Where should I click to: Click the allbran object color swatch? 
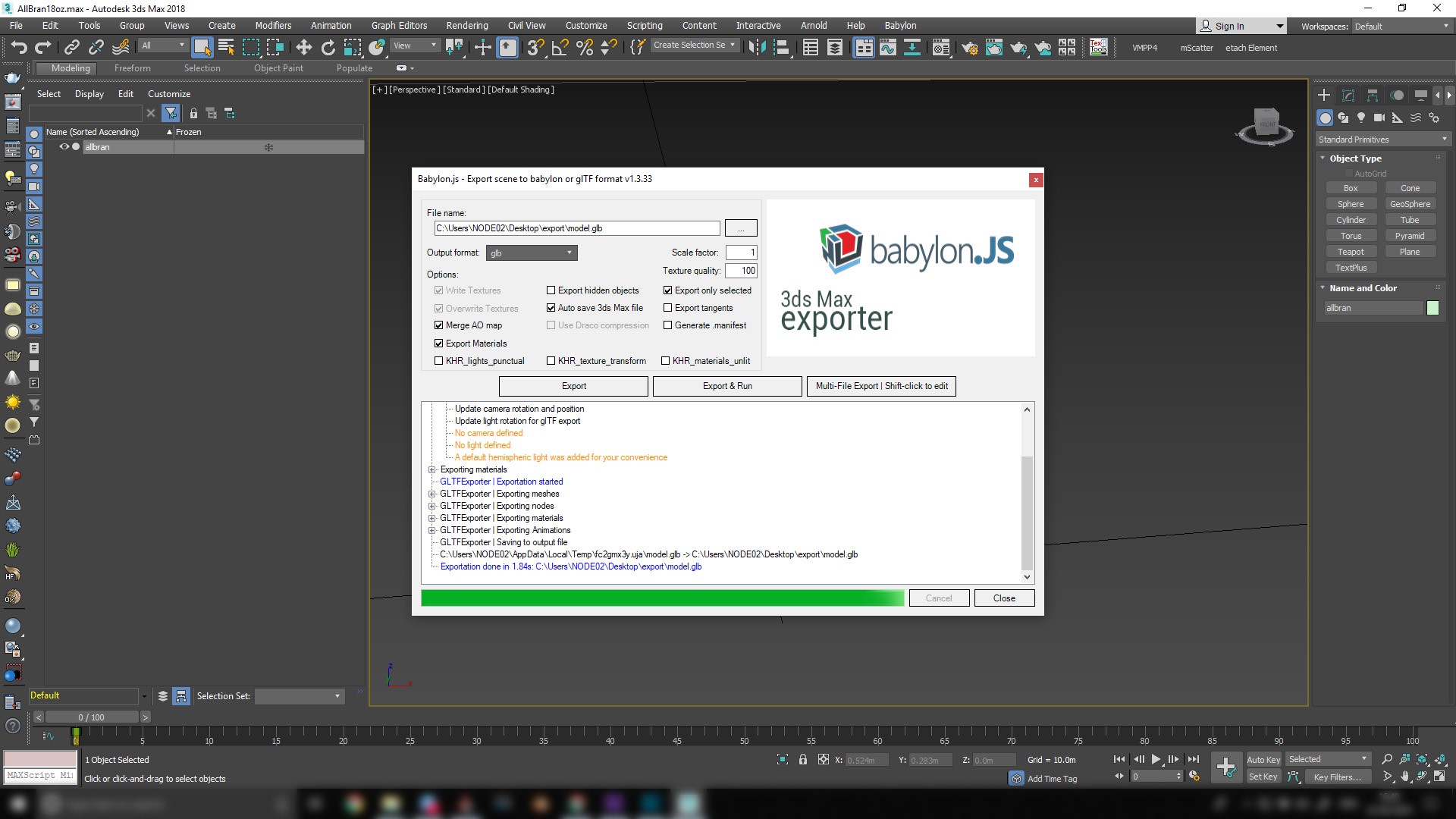coord(1432,308)
